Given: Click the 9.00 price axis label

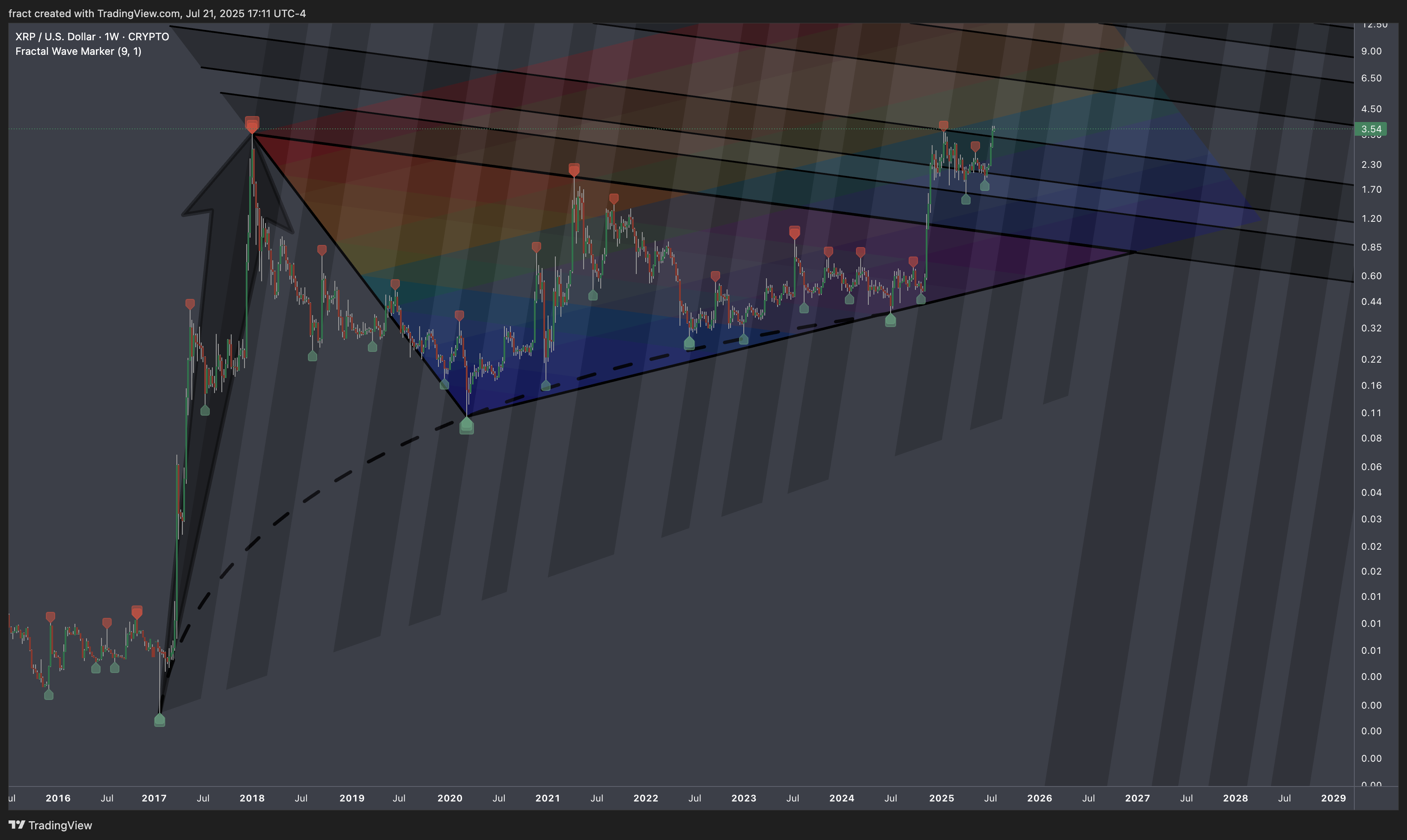Looking at the screenshot, I should click(1371, 51).
